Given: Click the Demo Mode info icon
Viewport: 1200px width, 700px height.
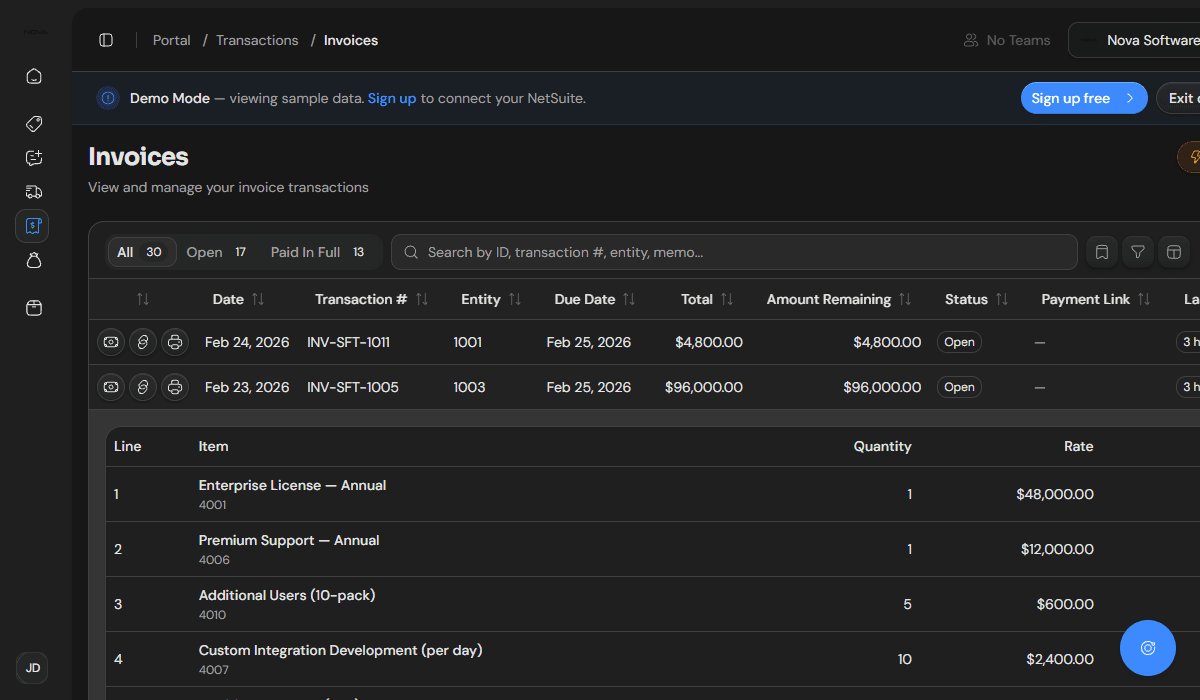Looking at the screenshot, I should pos(108,98).
